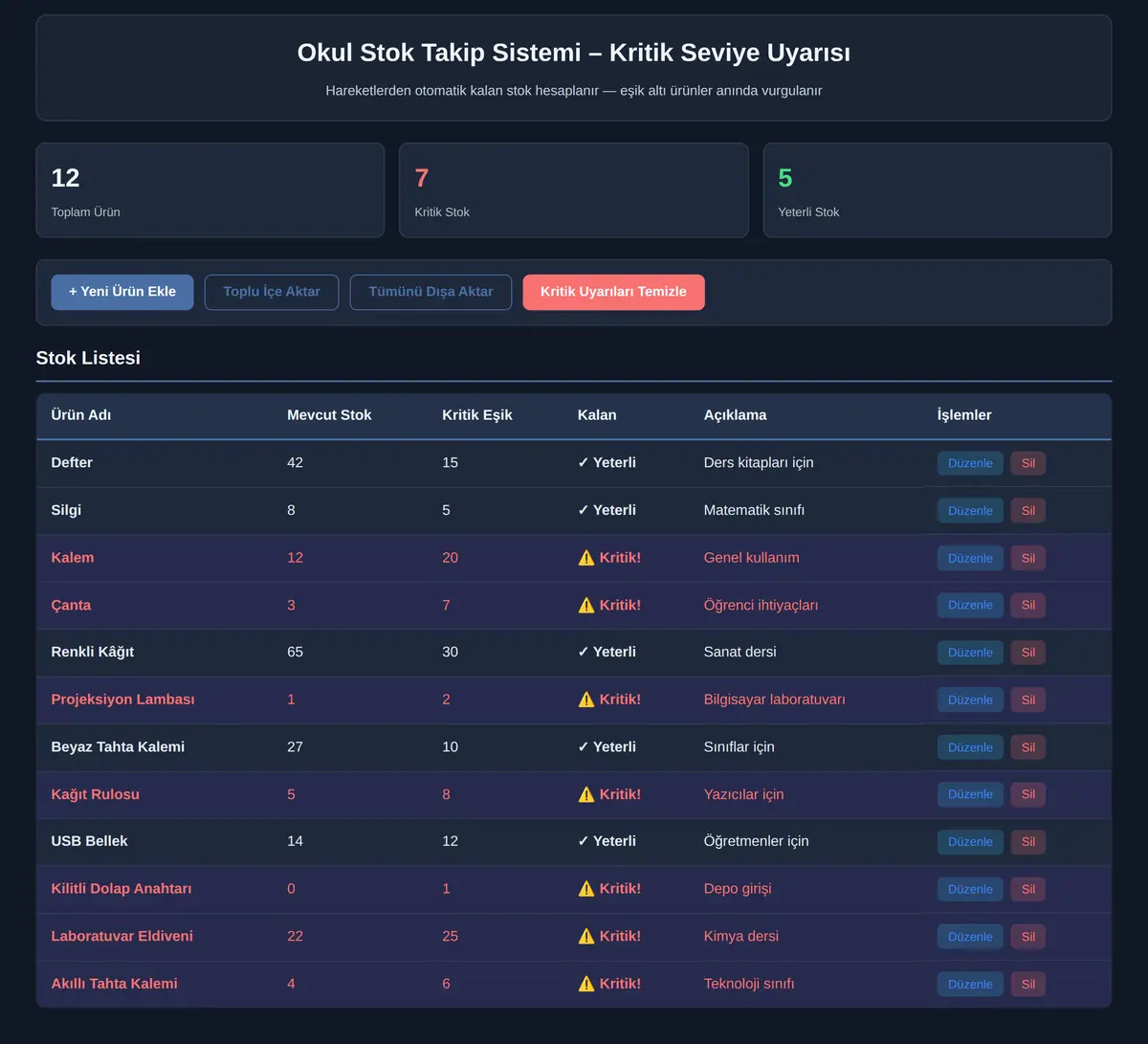This screenshot has width=1148, height=1044.
Task: Delete the Çanta row
Action: [1028, 605]
